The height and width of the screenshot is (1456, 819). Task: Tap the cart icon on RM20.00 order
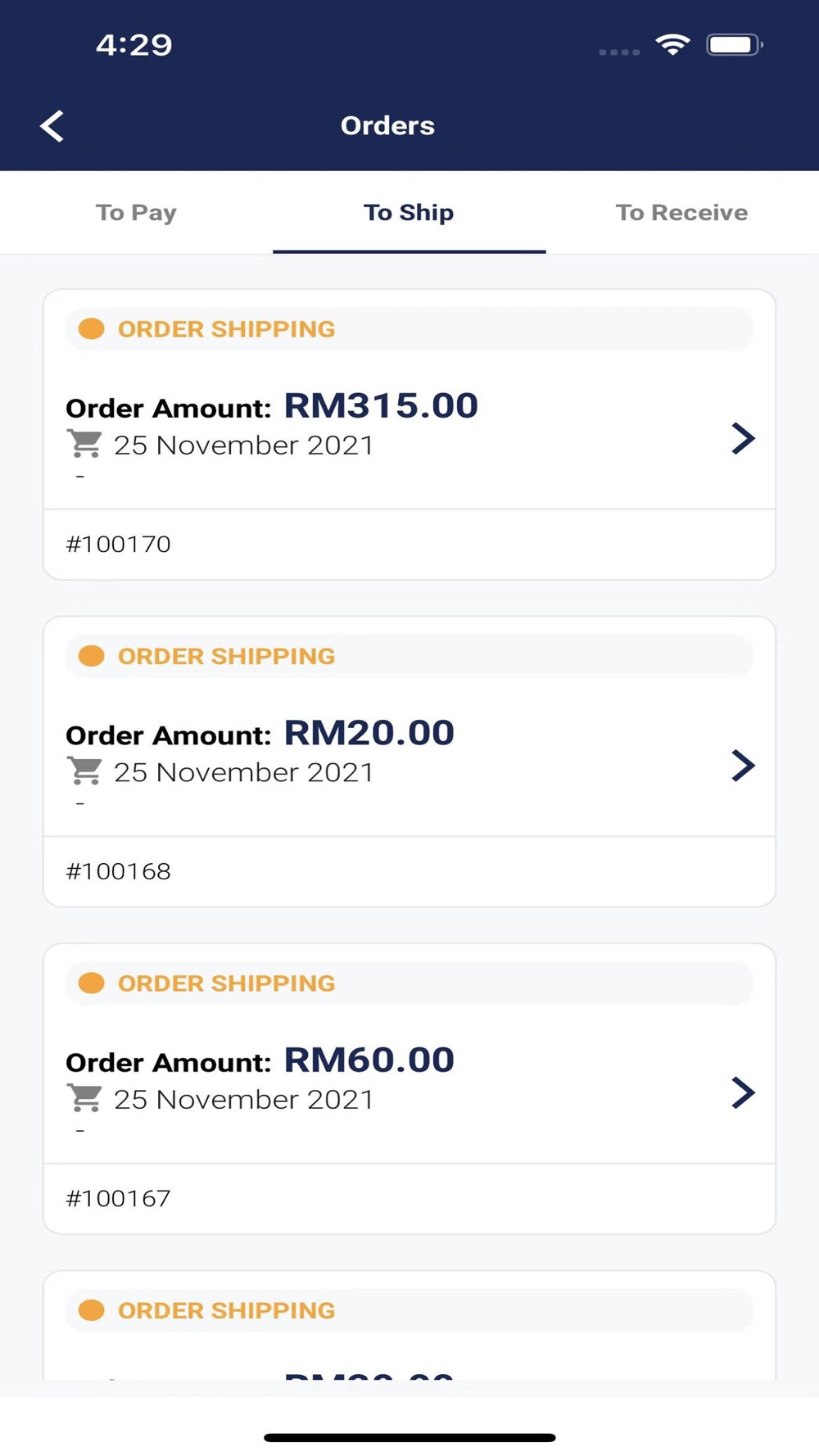coord(84,771)
